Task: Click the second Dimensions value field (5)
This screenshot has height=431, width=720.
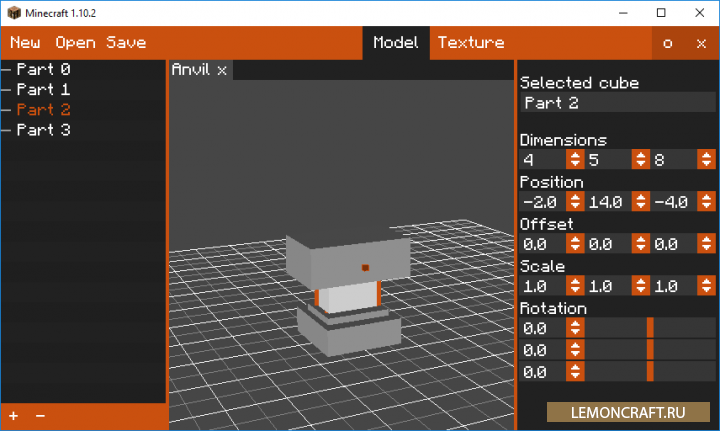Action: (608, 160)
